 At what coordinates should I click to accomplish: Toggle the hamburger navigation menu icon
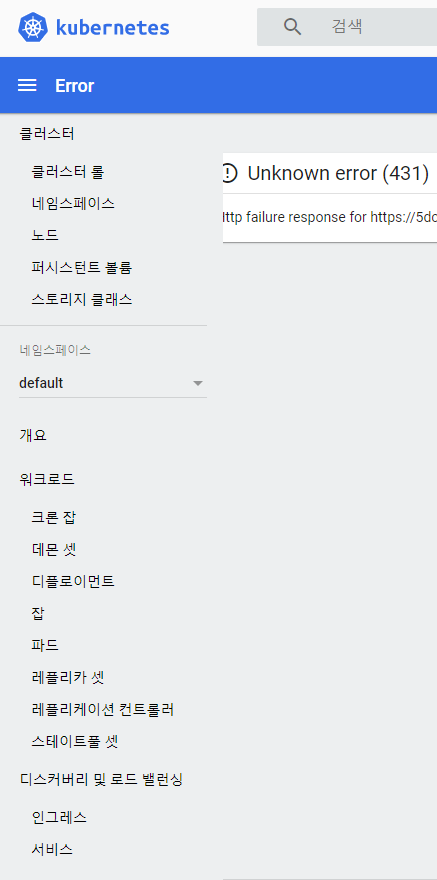27,85
